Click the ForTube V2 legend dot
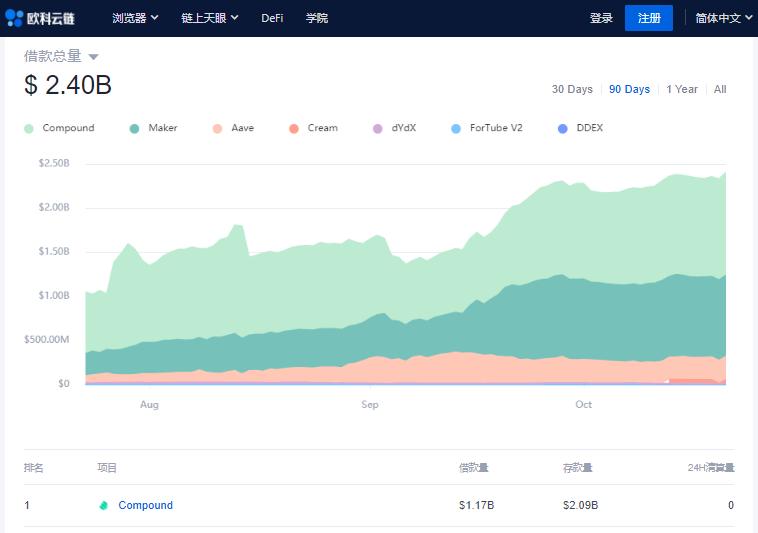The height and width of the screenshot is (533, 758). (456, 129)
